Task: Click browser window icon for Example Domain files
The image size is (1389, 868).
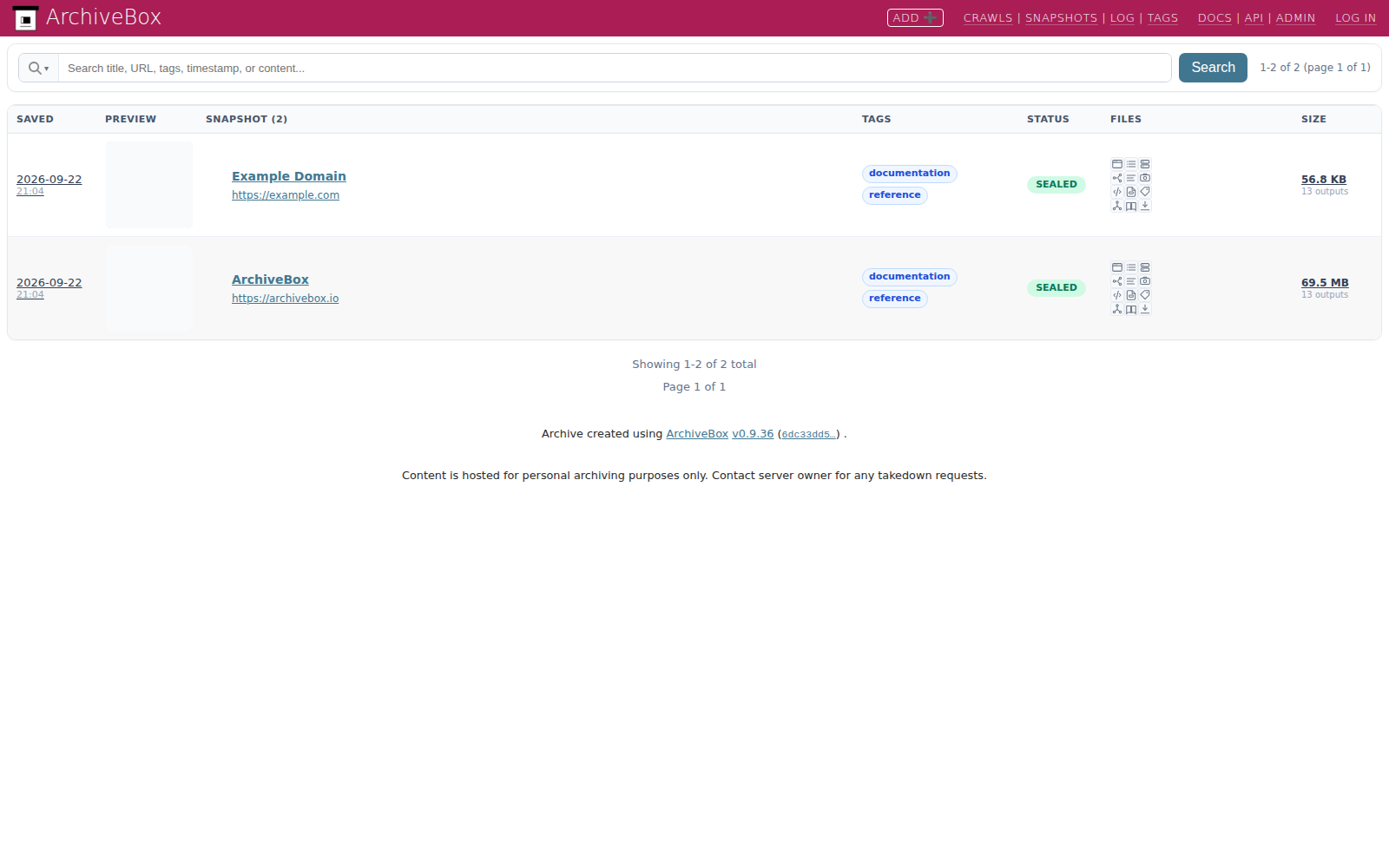Action: click(x=1117, y=164)
